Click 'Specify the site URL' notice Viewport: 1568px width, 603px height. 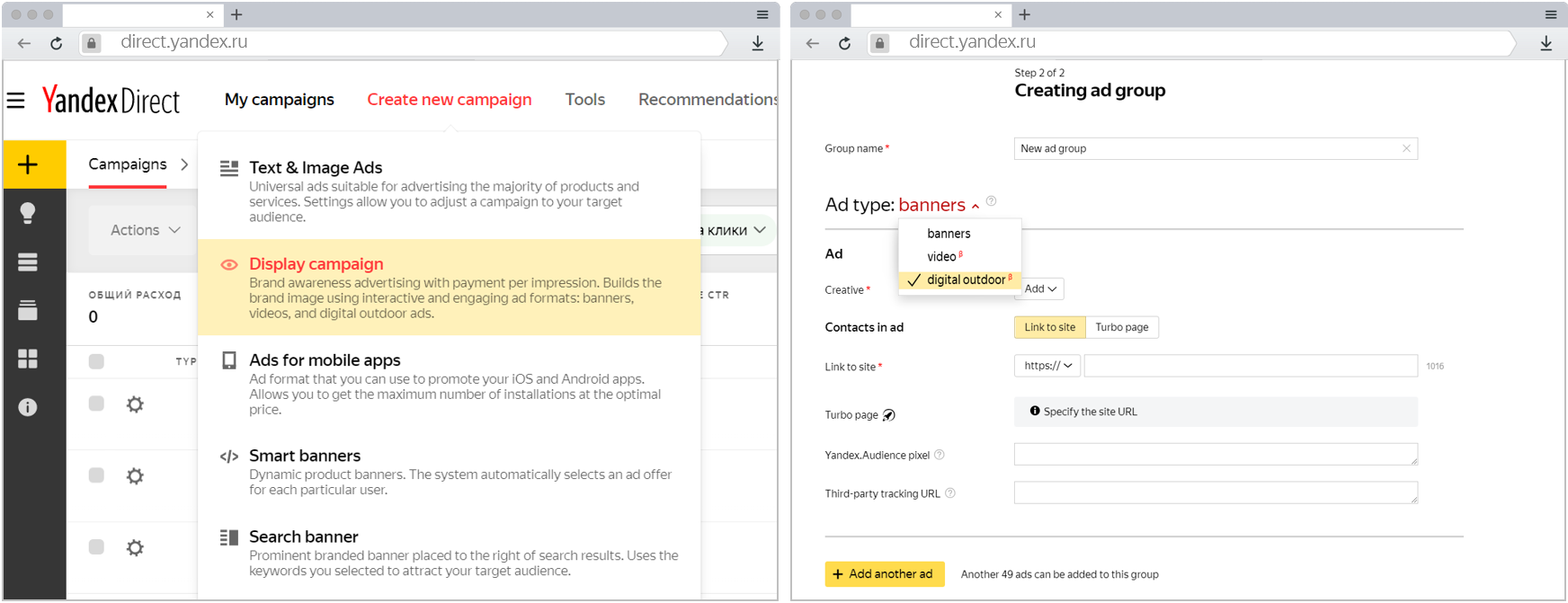point(1216,412)
